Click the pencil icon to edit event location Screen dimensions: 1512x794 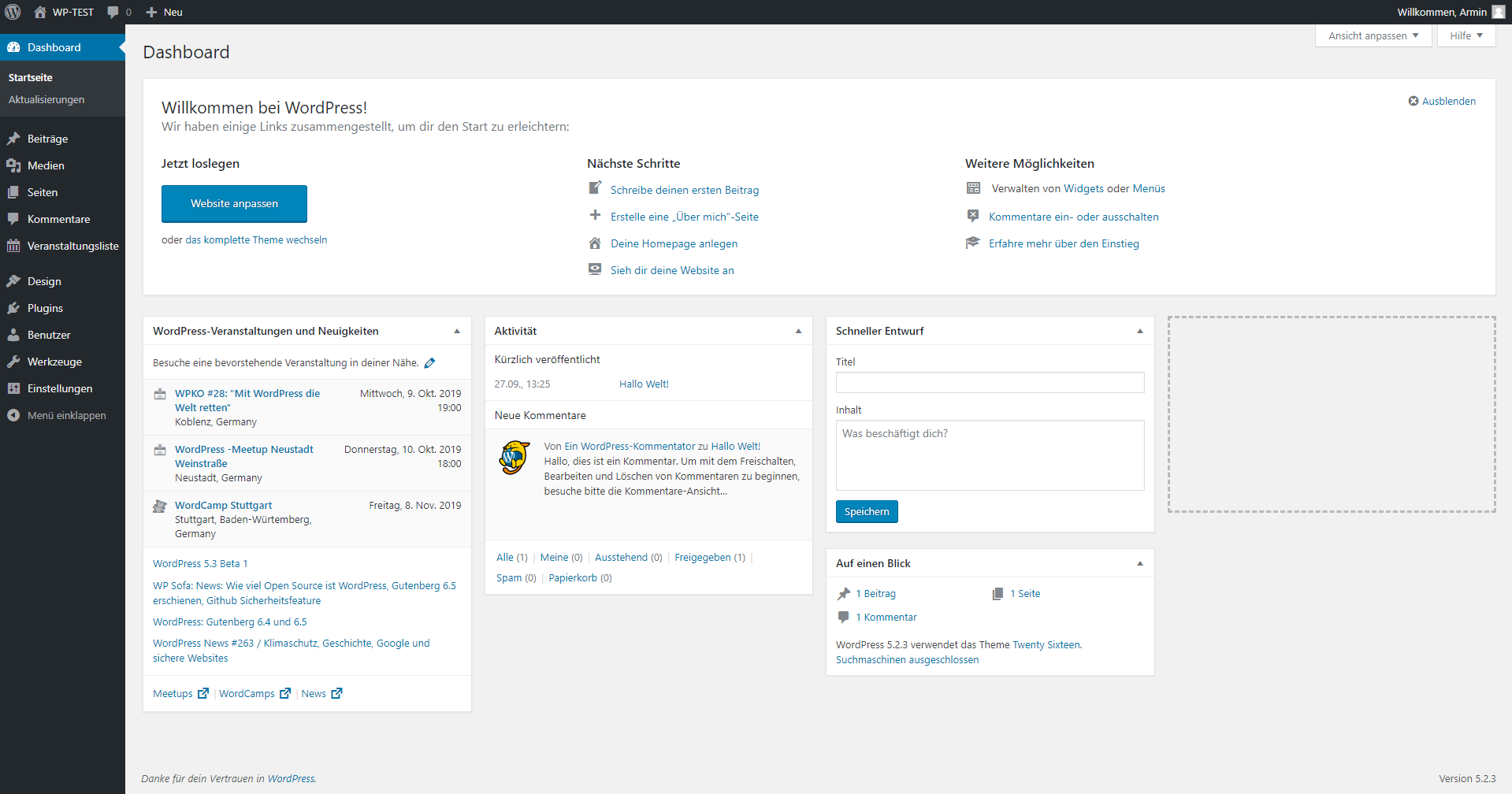(x=429, y=363)
